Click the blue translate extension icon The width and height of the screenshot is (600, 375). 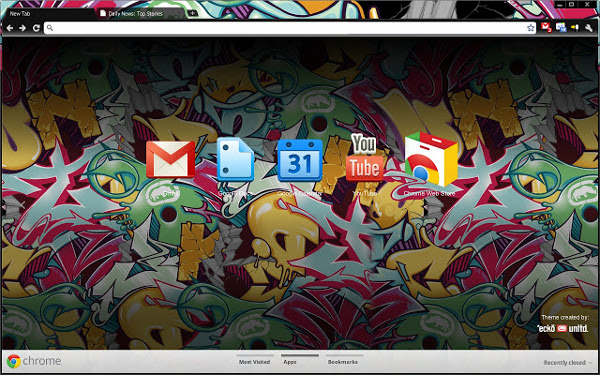coord(561,28)
